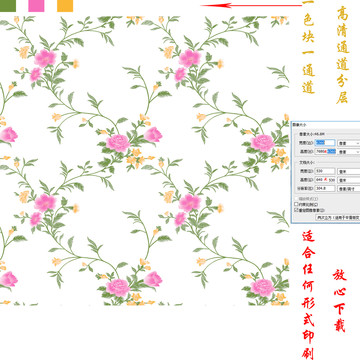Open the bicubic resampling method dropdown

tap(338, 217)
